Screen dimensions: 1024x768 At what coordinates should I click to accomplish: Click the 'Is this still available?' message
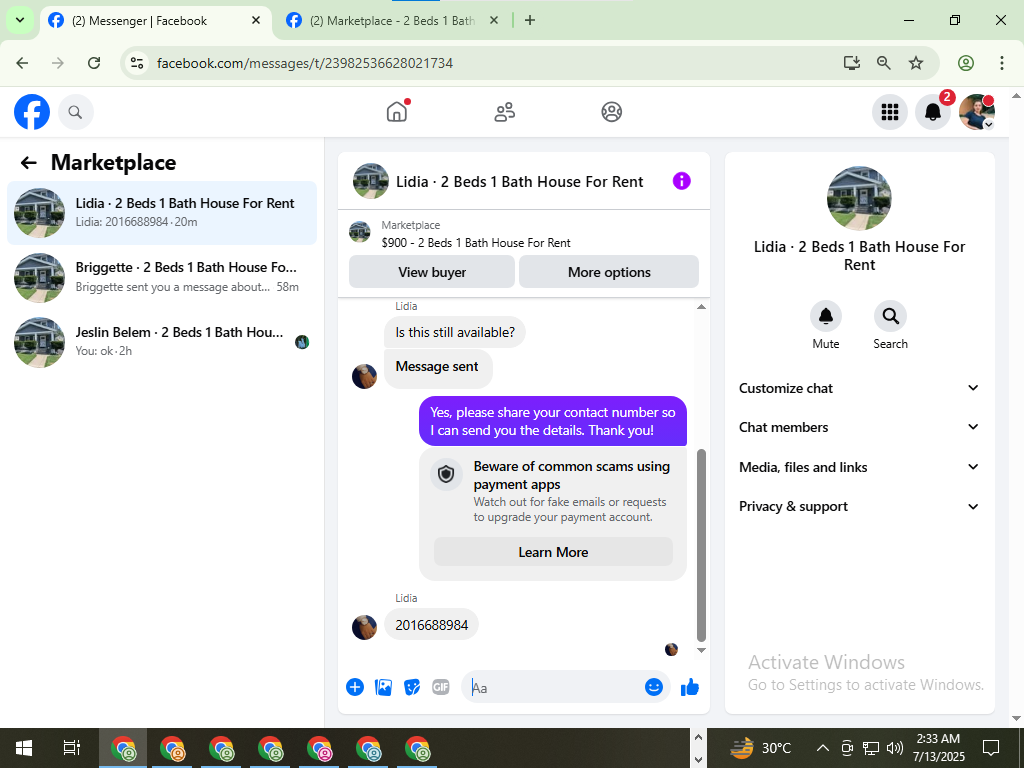coord(455,332)
